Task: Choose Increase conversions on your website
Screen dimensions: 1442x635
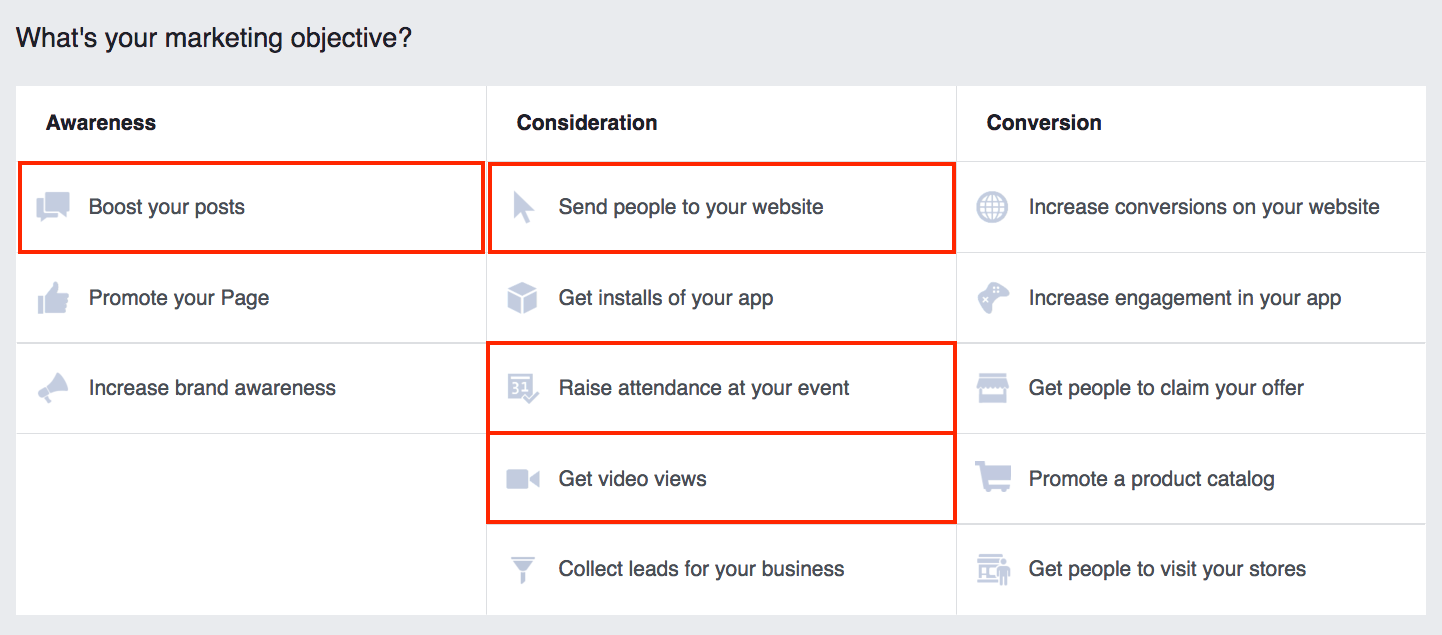Action: coord(1204,207)
